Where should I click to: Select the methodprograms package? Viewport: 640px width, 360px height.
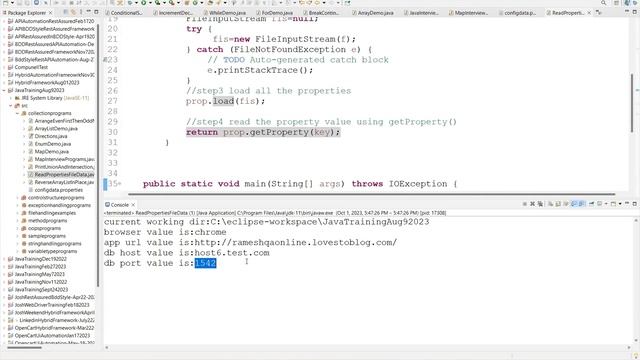click(47, 221)
